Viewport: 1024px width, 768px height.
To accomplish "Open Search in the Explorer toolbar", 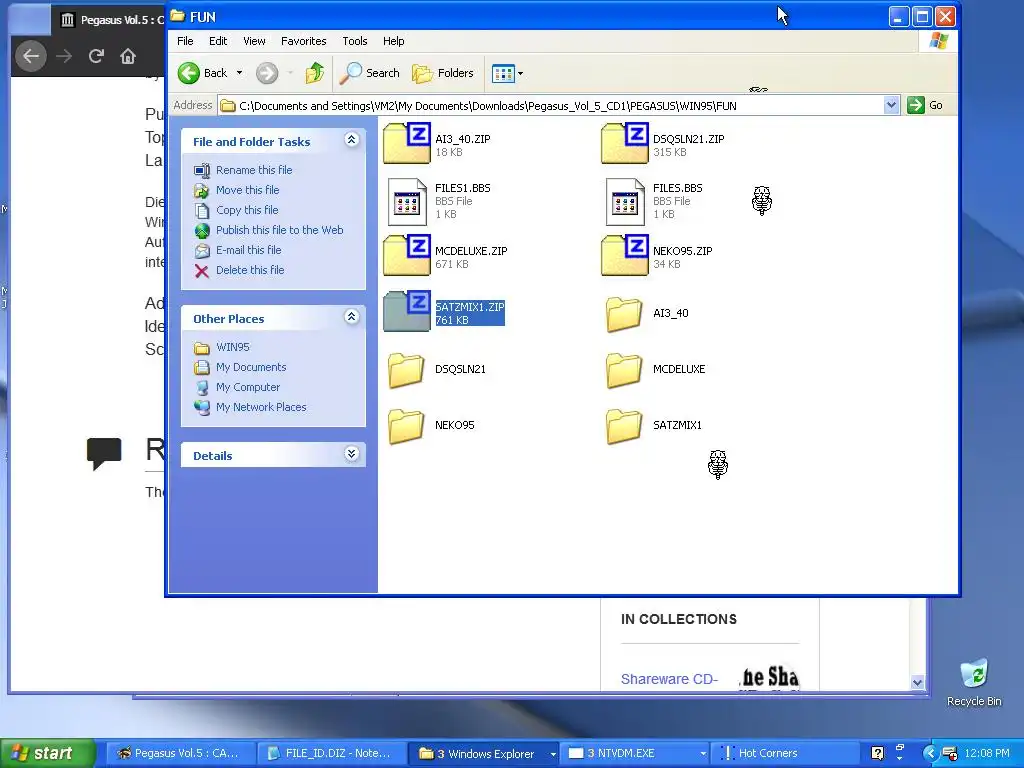I will tap(370, 73).
